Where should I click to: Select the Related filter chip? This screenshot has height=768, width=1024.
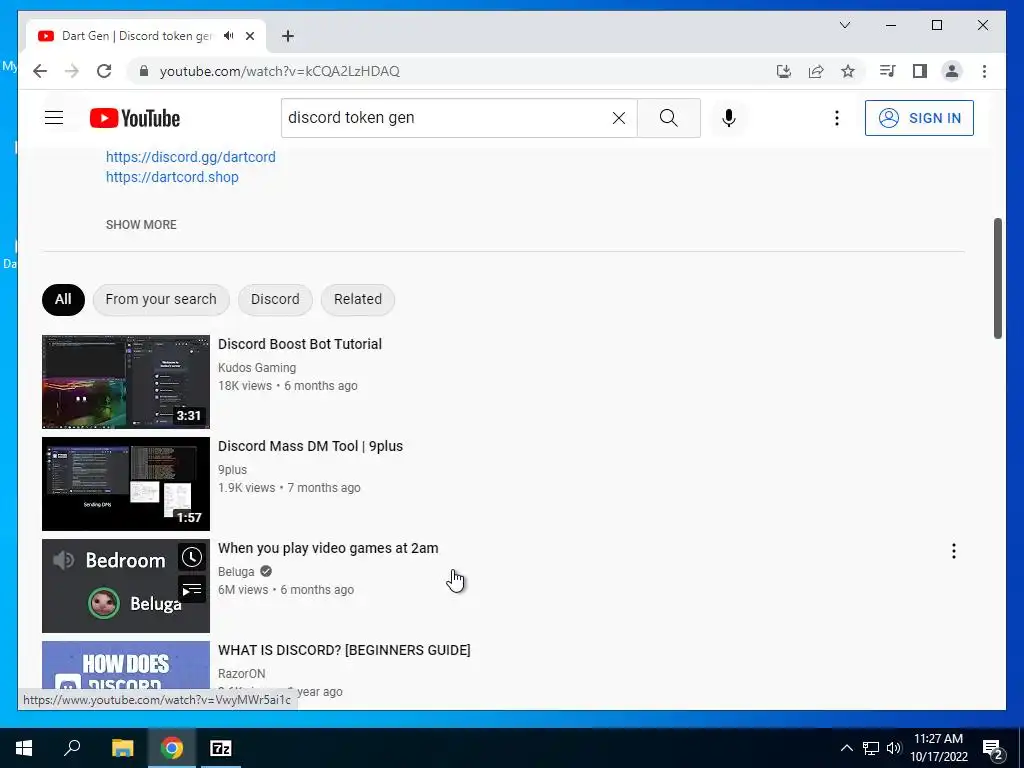coord(358,300)
